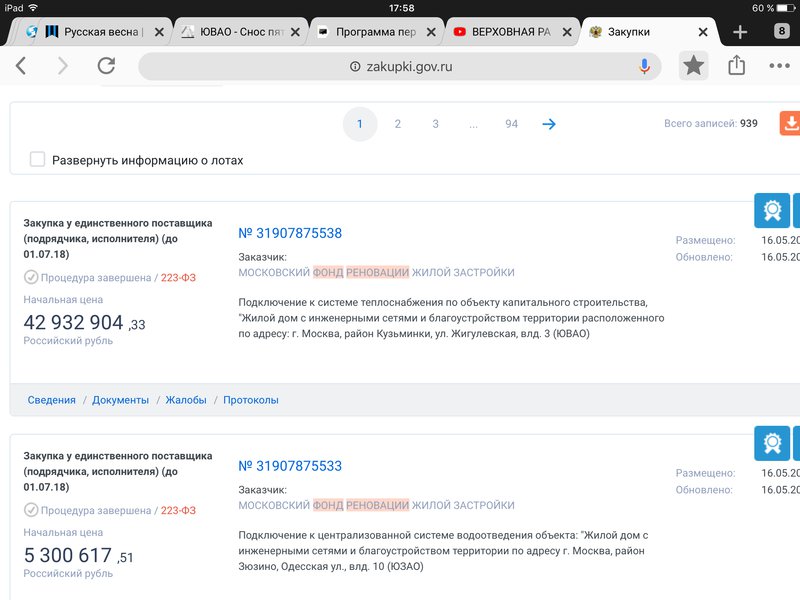Click the starting price 42 932 904,33
Screen dimensions: 800x600
click(84, 322)
